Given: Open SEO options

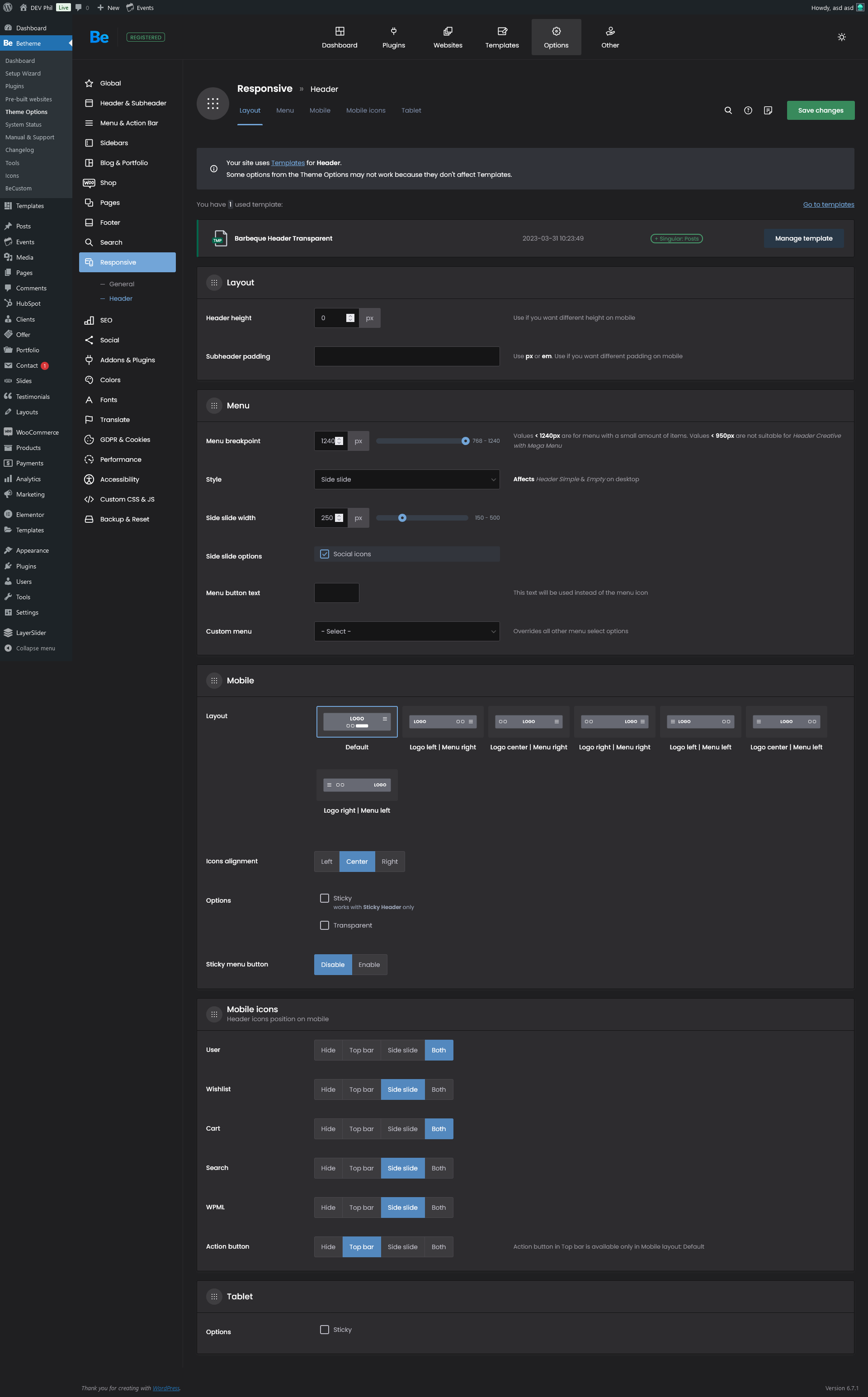Looking at the screenshot, I should point(127,320).
